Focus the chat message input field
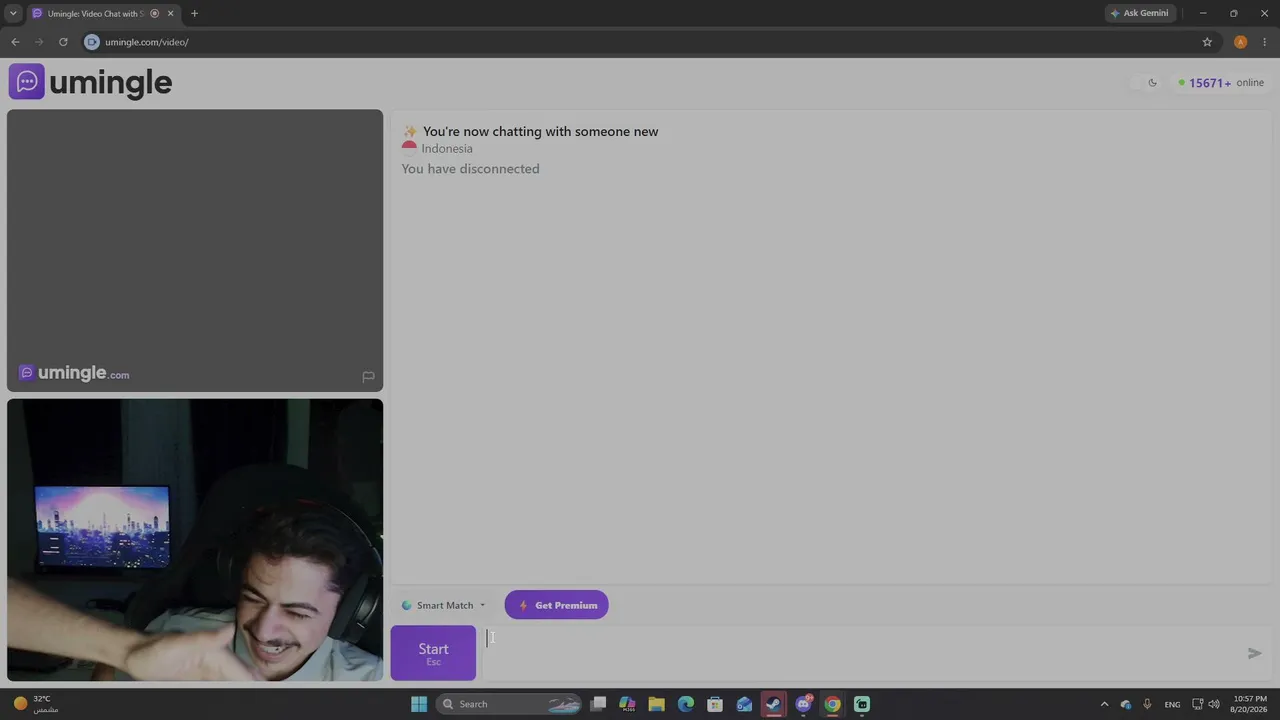 click(862, 653)
